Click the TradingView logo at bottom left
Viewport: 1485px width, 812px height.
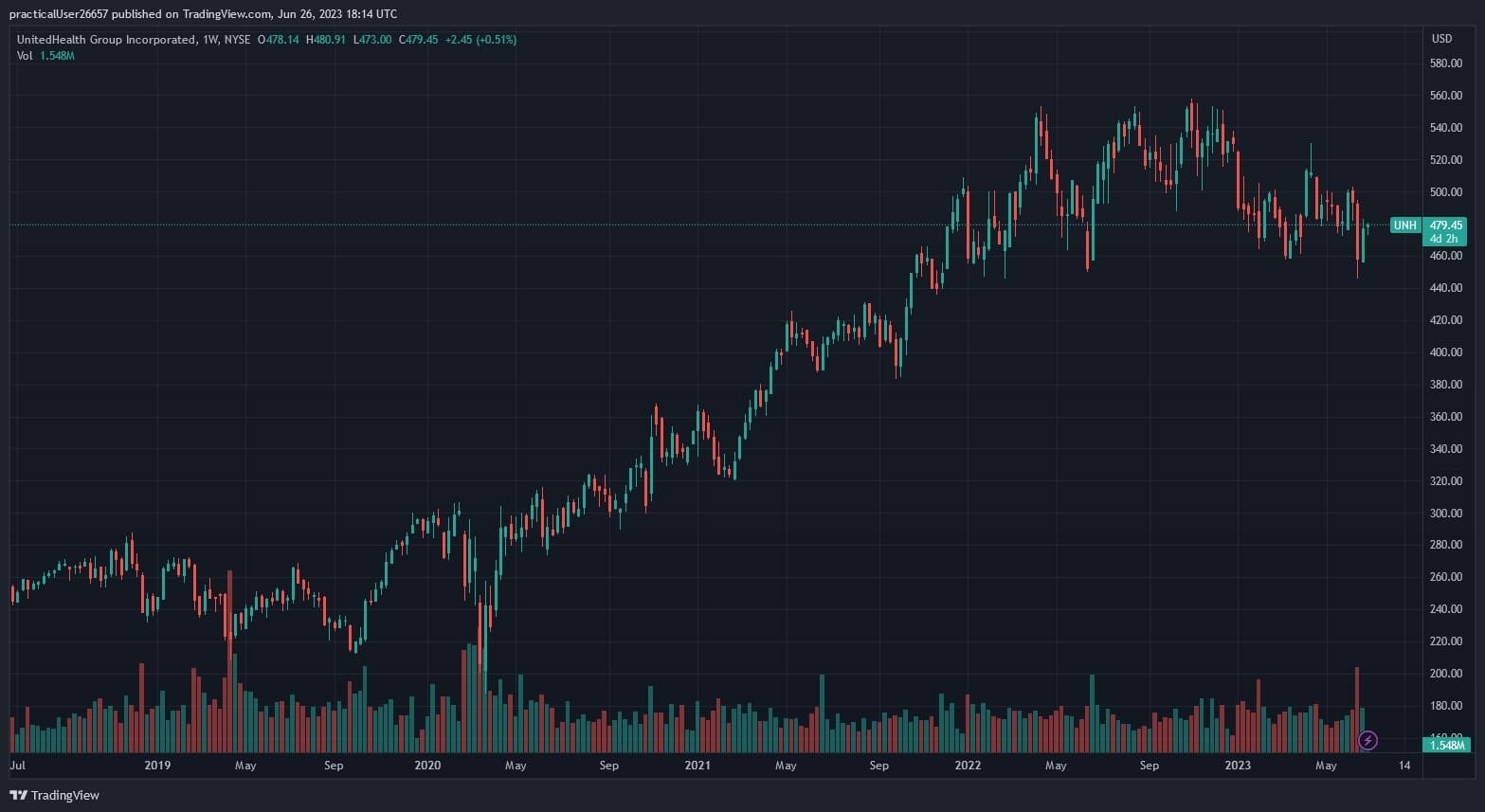55,795
